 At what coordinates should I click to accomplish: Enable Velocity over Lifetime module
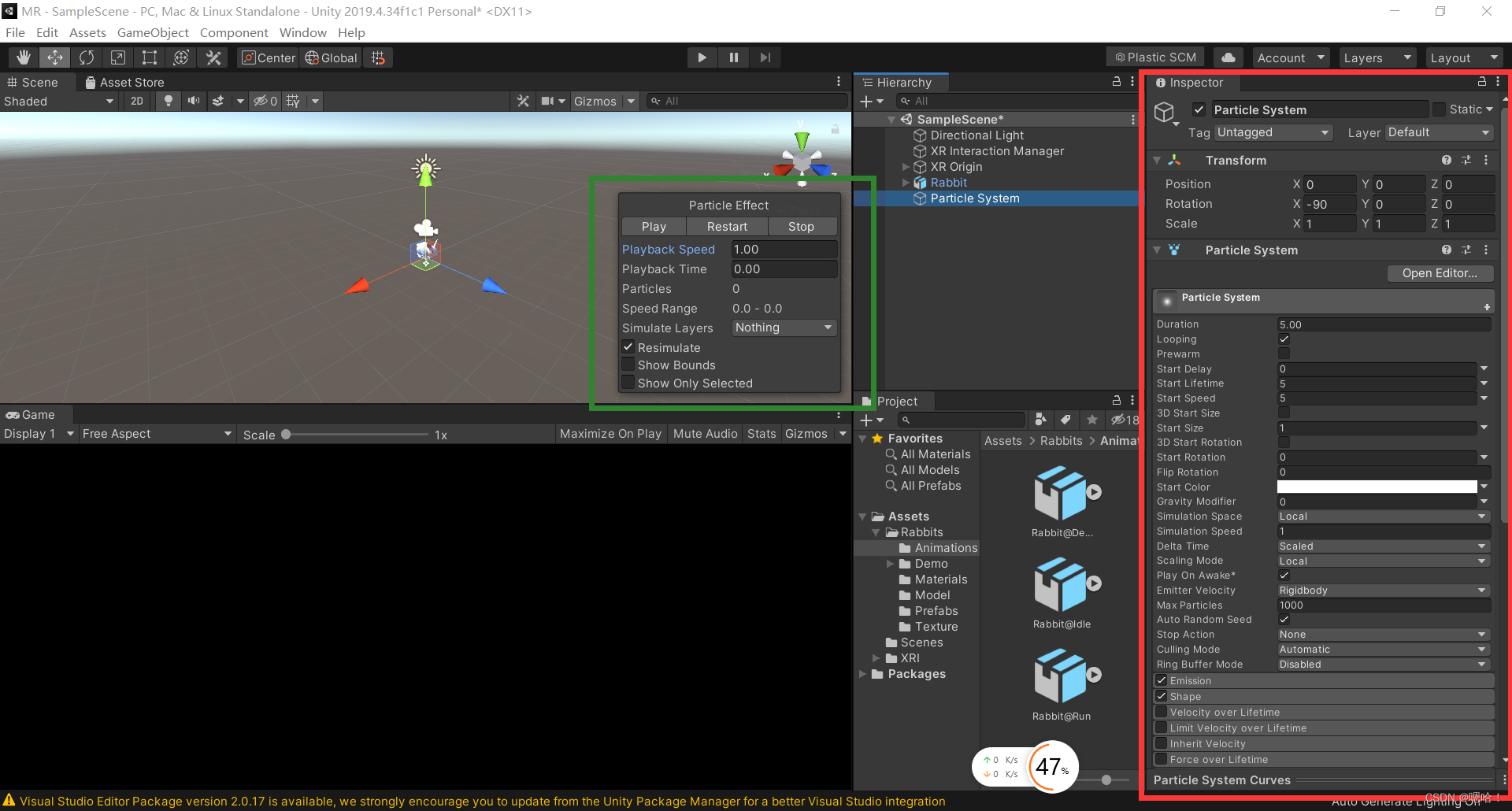1161,712
